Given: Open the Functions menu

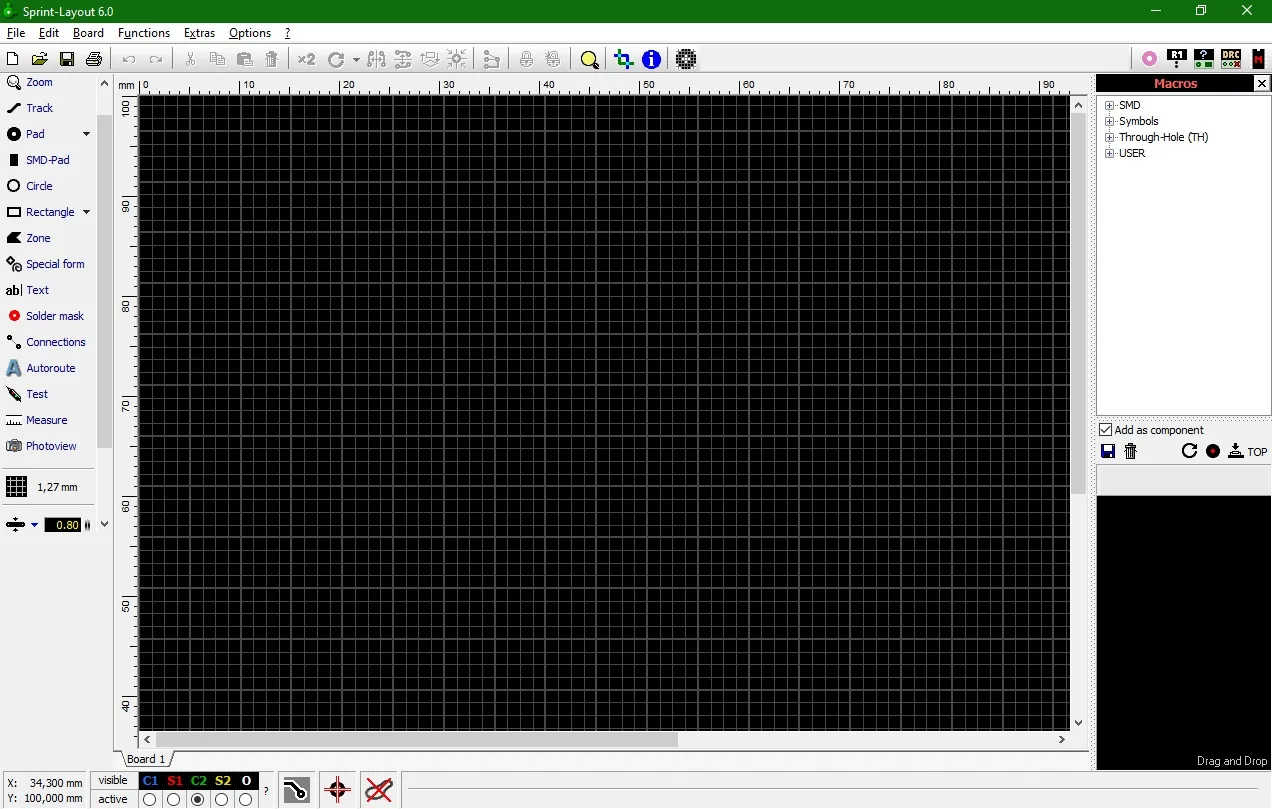Looking at the screenshot, I should [144, 33].
